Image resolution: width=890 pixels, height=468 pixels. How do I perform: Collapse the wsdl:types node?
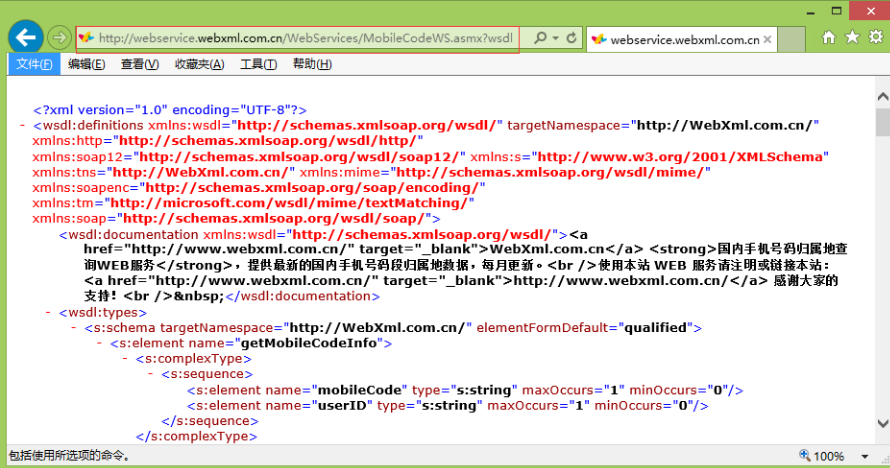pos(48,313)
